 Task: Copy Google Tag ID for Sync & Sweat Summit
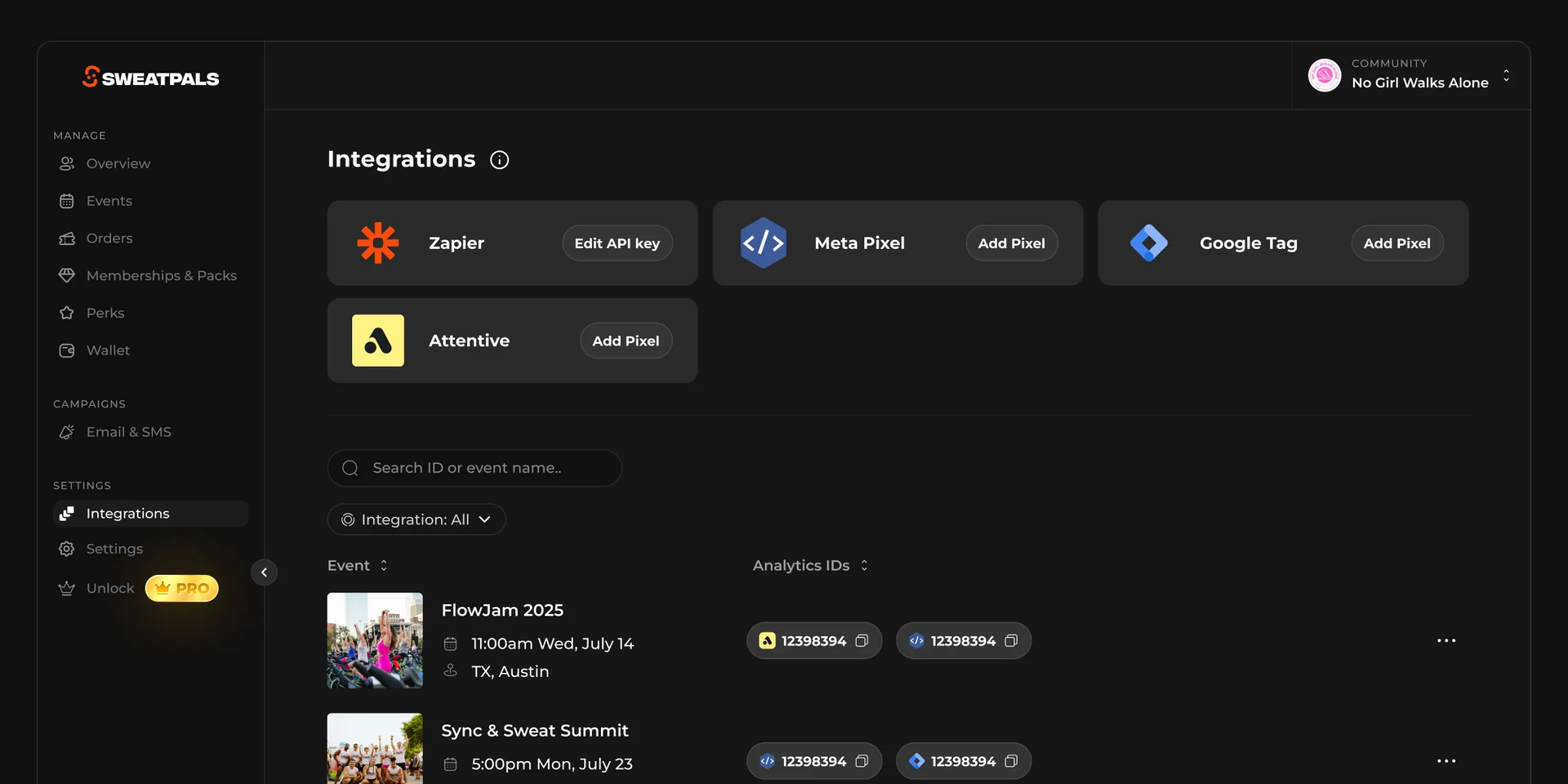1010,761
